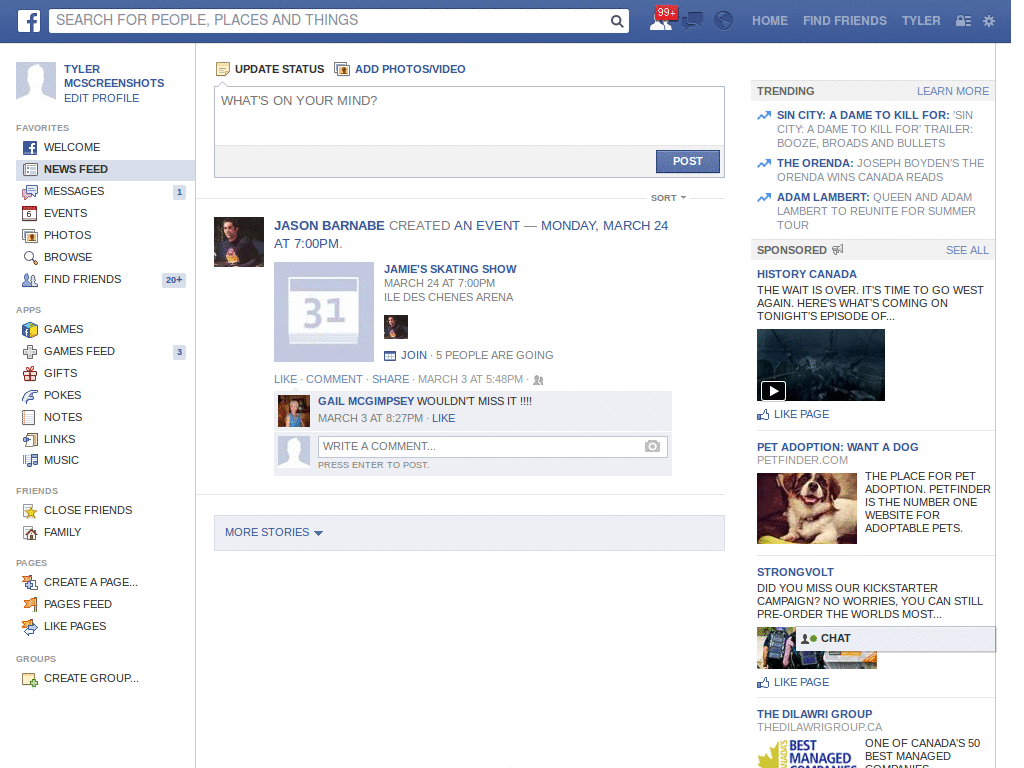
Task: Play the History Canada video
Action: point(773,391)
